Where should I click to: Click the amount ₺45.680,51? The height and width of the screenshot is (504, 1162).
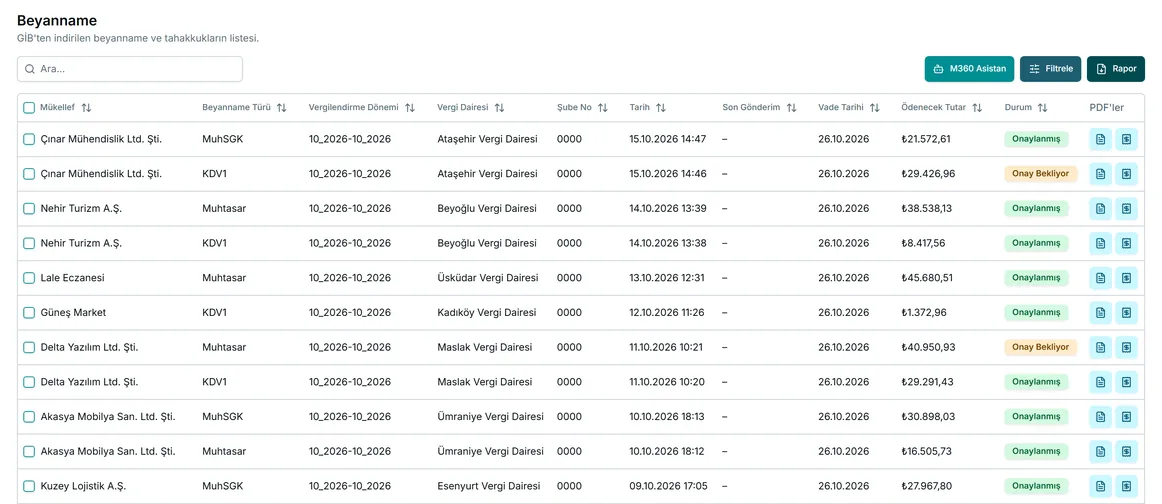(x=927, y=278)
